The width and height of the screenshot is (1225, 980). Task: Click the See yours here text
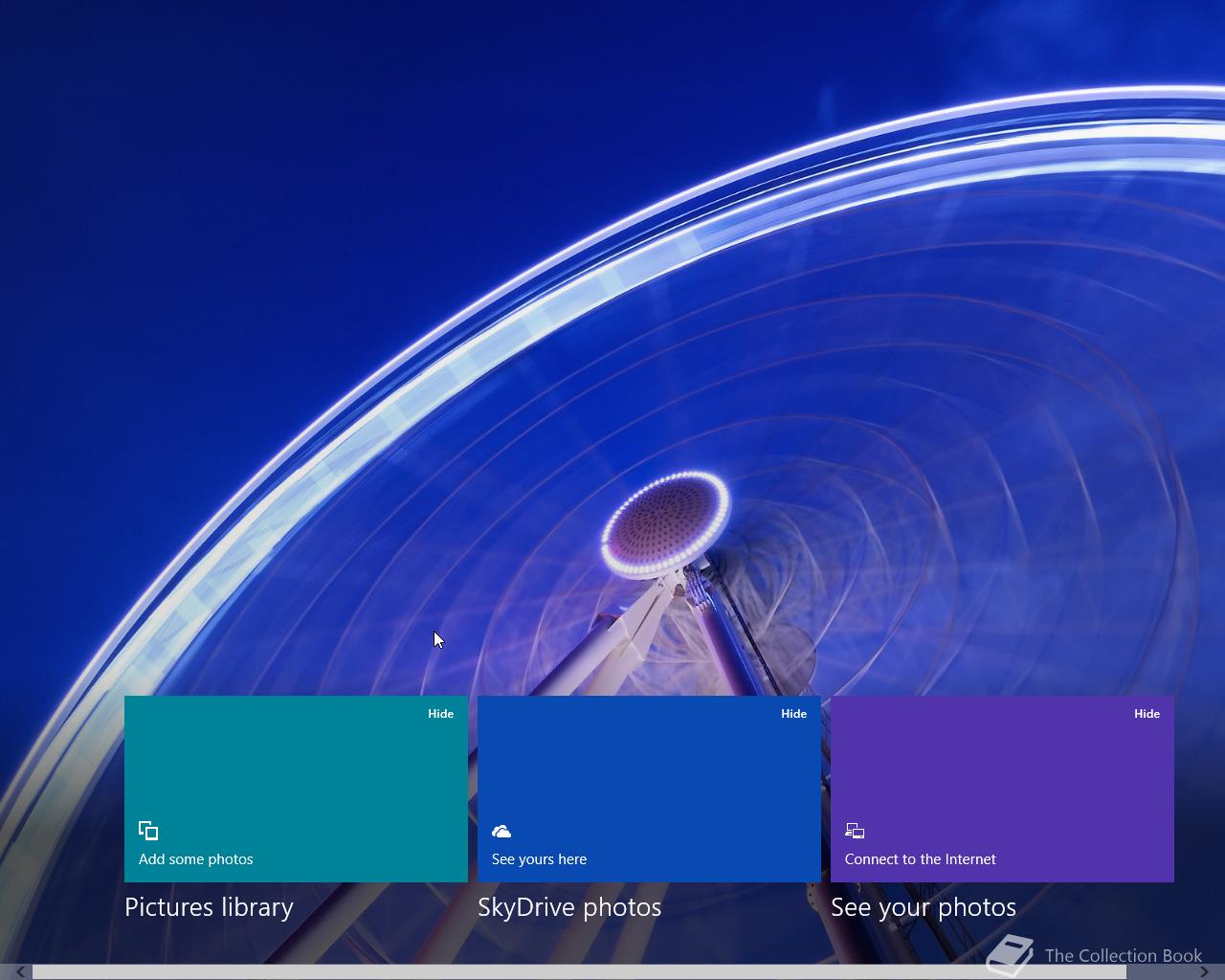coord(539,858)
